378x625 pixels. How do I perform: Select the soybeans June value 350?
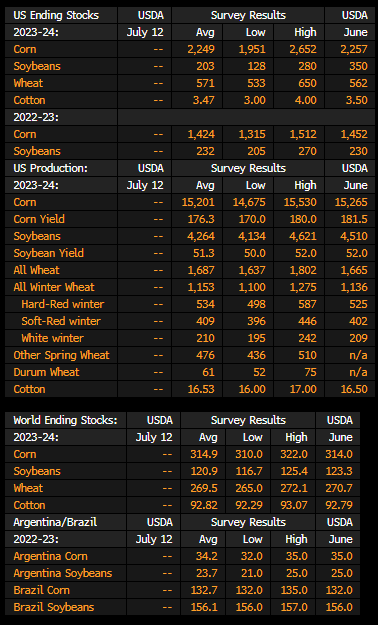pyautogui.click(x=358, y=66)
